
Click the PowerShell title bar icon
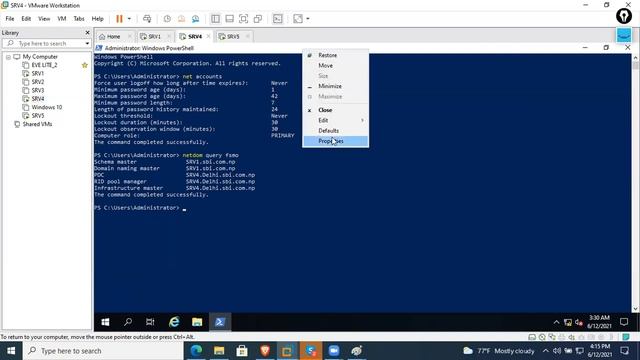[x=98, y=48]
